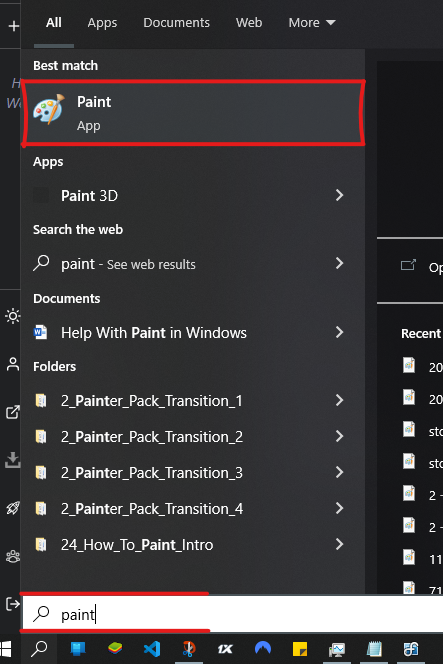Expand chevron for 2_Painter_Pack_Transition_3
The width and height of the screenshot is (443, 664).
339,472
